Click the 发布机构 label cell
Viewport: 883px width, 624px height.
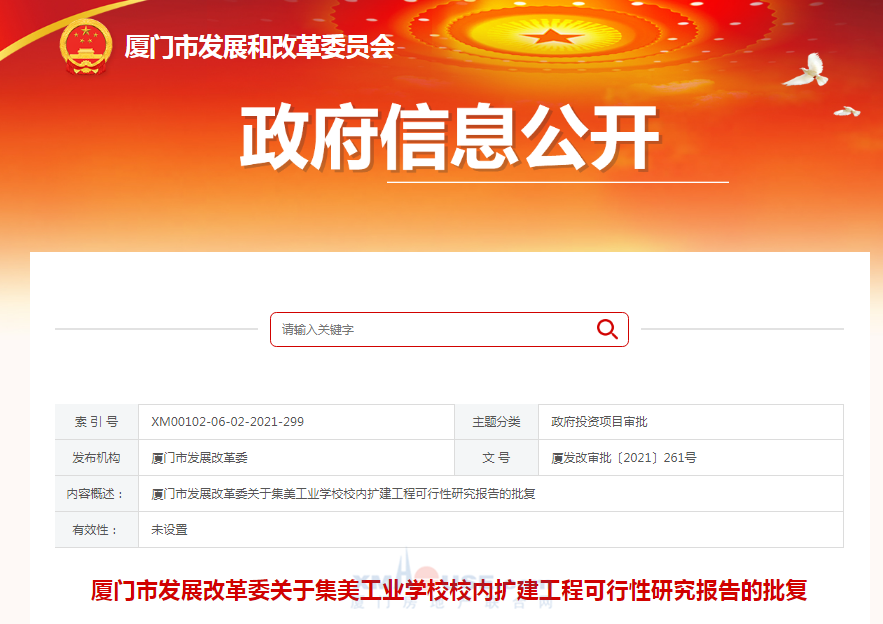pyautogui.click(x=97, y=458)
